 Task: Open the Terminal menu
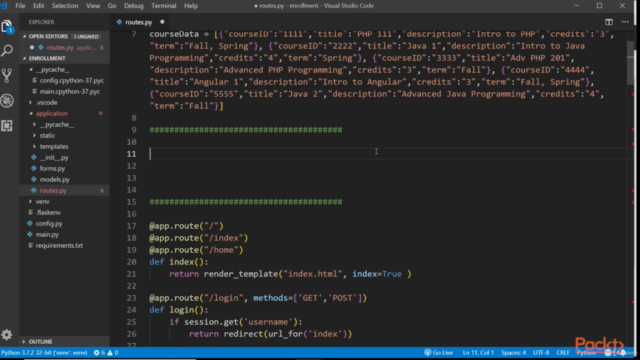pyautogui.click(x=163, y=6)
